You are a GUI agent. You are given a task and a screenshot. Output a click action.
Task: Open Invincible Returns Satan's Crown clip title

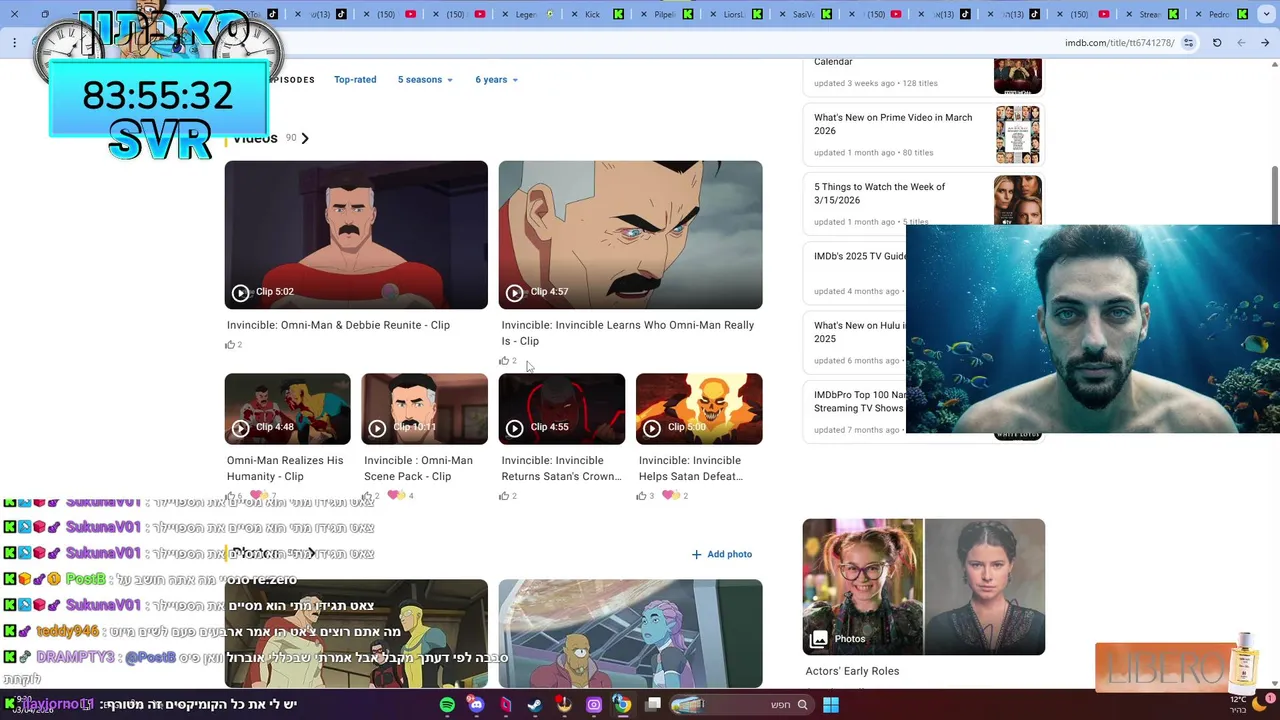coord(561,468)
